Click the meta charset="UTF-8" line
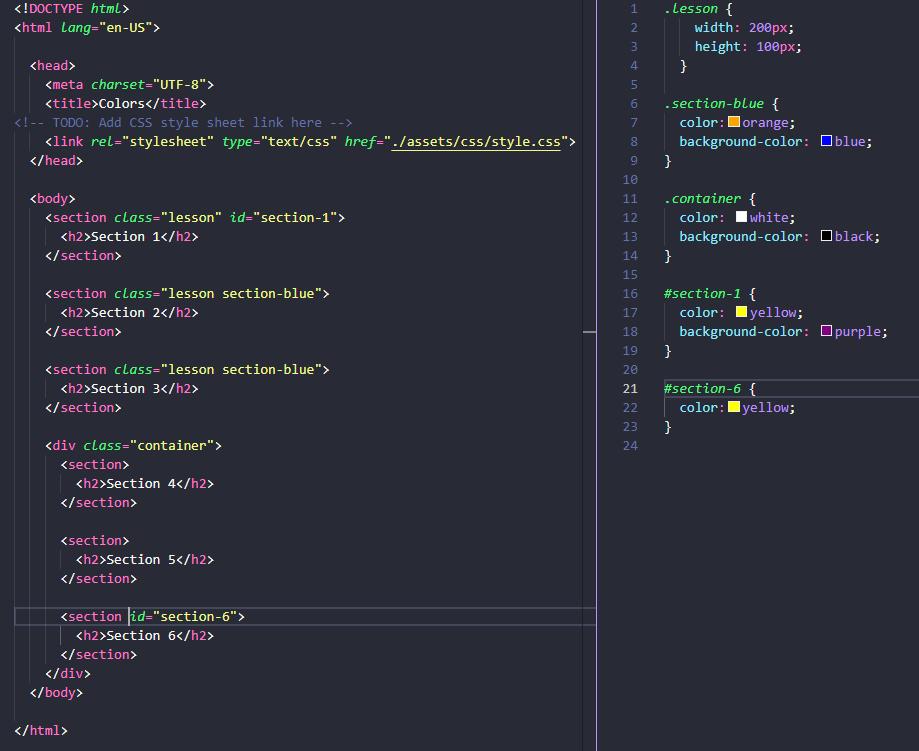This screenshot has width=919, height=751. pyautogui.click(x=130, y=84)
